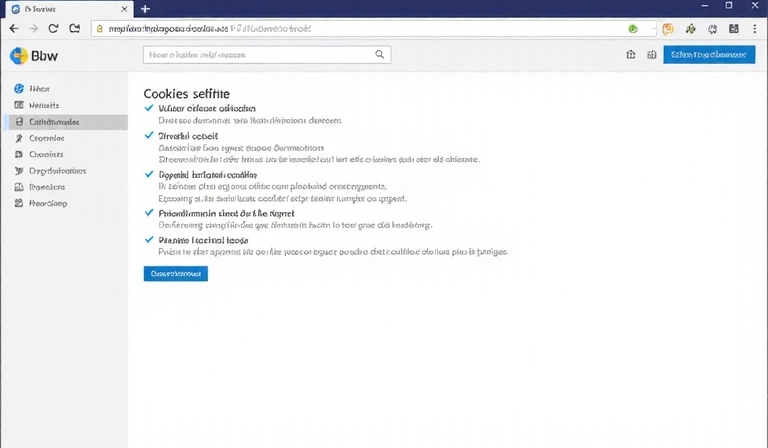This screenshot has height=448, width=768.
Task: Click the padlock icon in the address bar
Action: [99, 29]
